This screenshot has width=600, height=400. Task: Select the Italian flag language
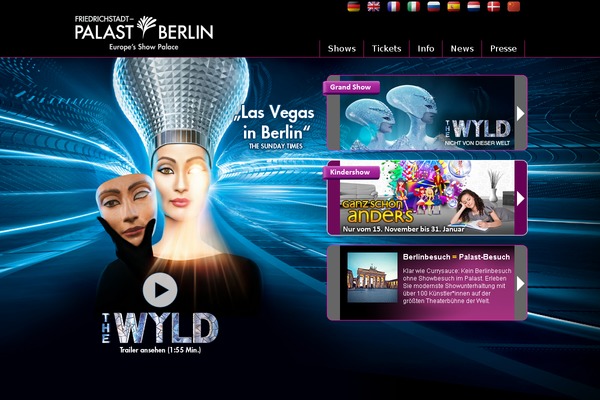click(414, 7)
